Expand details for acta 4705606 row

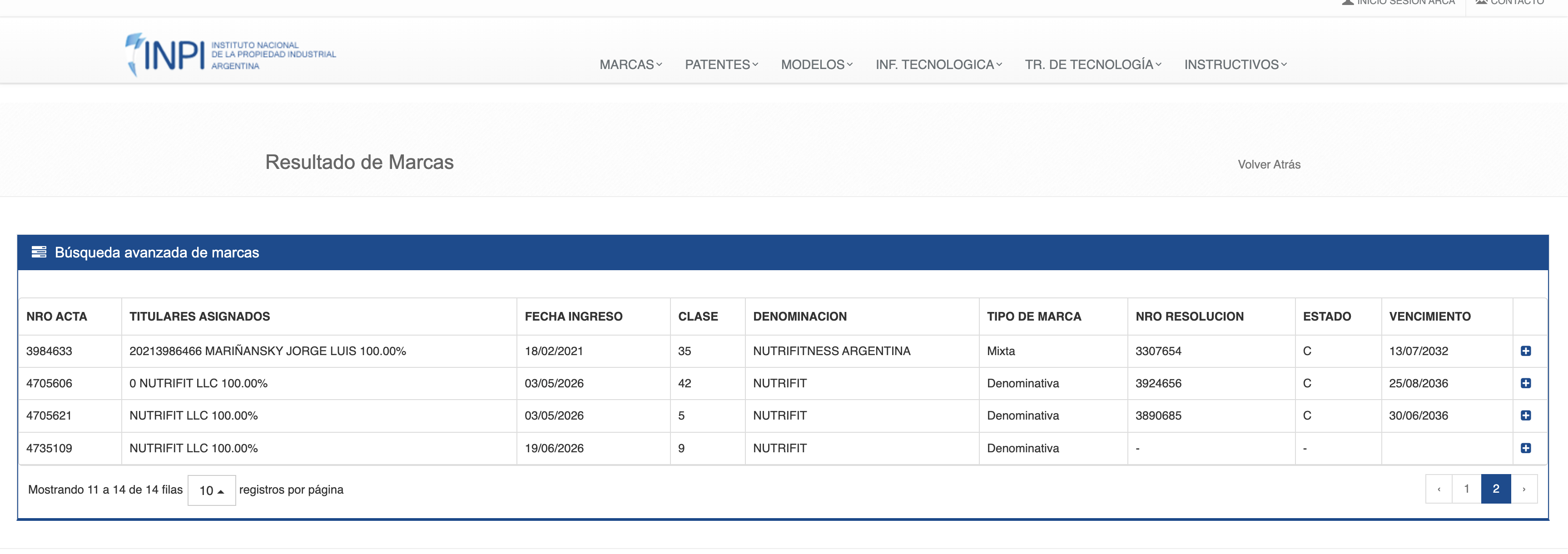click(x=1525, y=383)
